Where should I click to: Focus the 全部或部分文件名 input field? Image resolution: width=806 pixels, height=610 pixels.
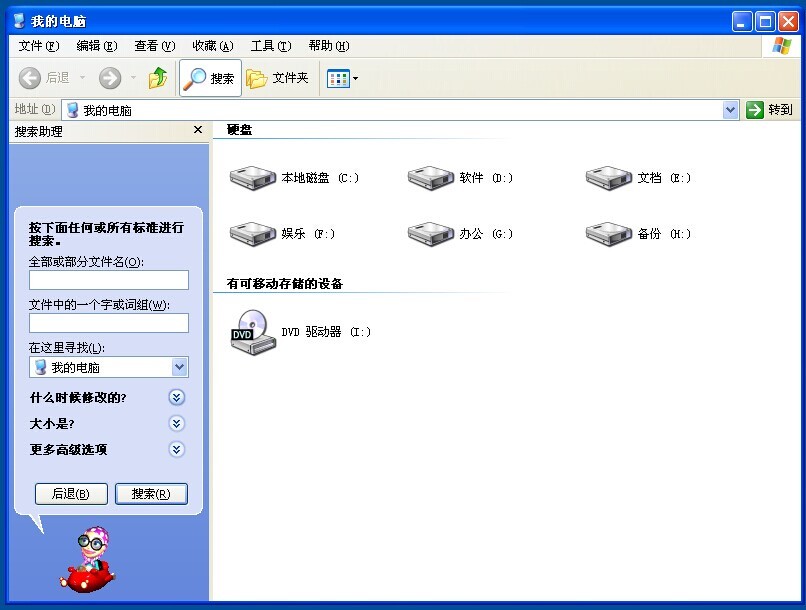[109, 280]
